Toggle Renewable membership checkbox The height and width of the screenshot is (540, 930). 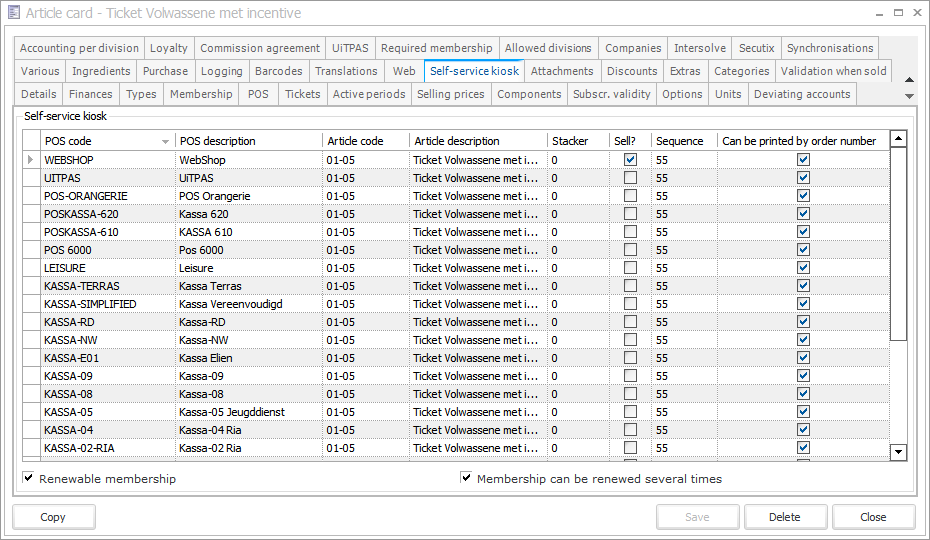point(29,479)
